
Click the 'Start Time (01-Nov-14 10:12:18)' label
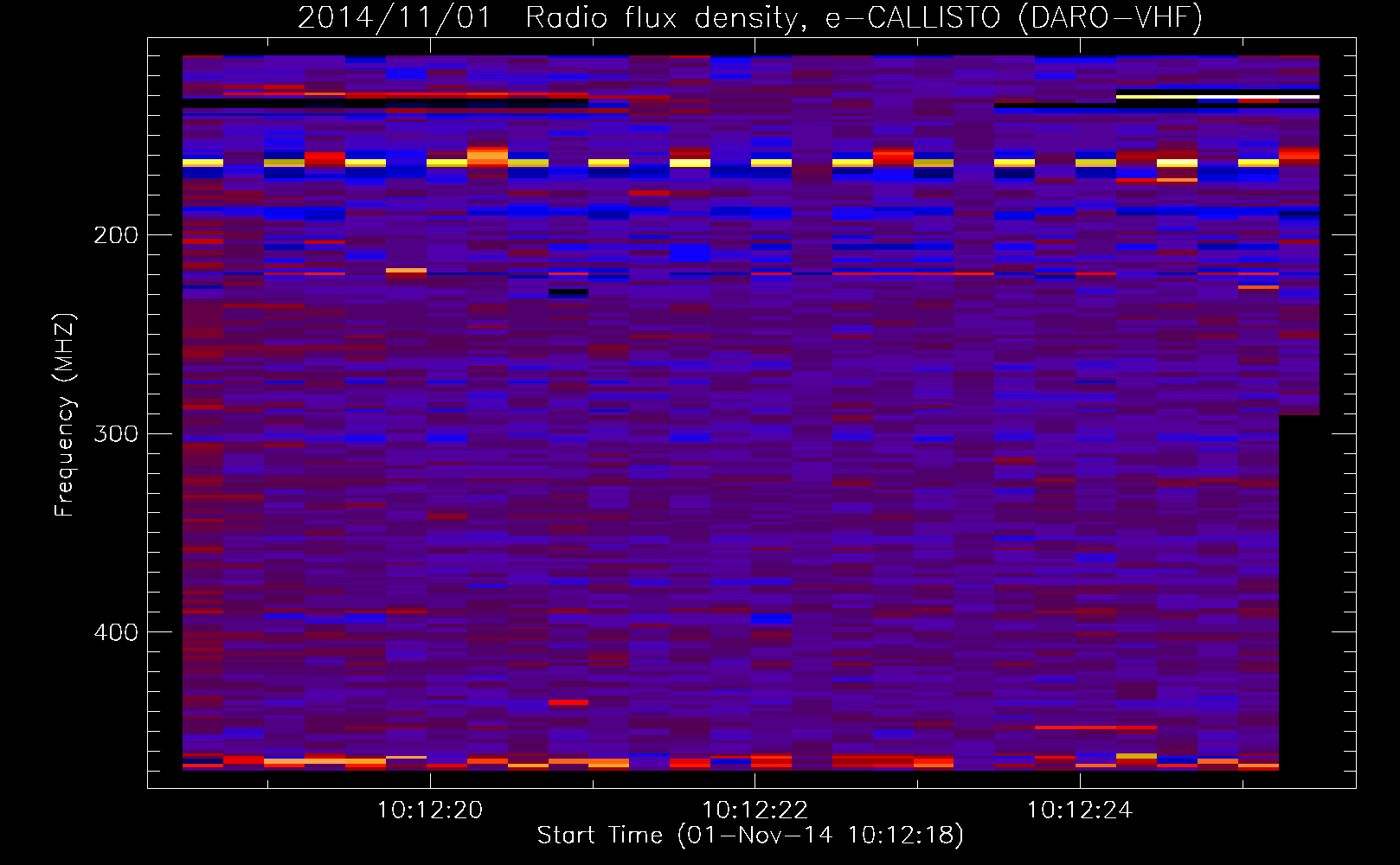tap(750, 836)
